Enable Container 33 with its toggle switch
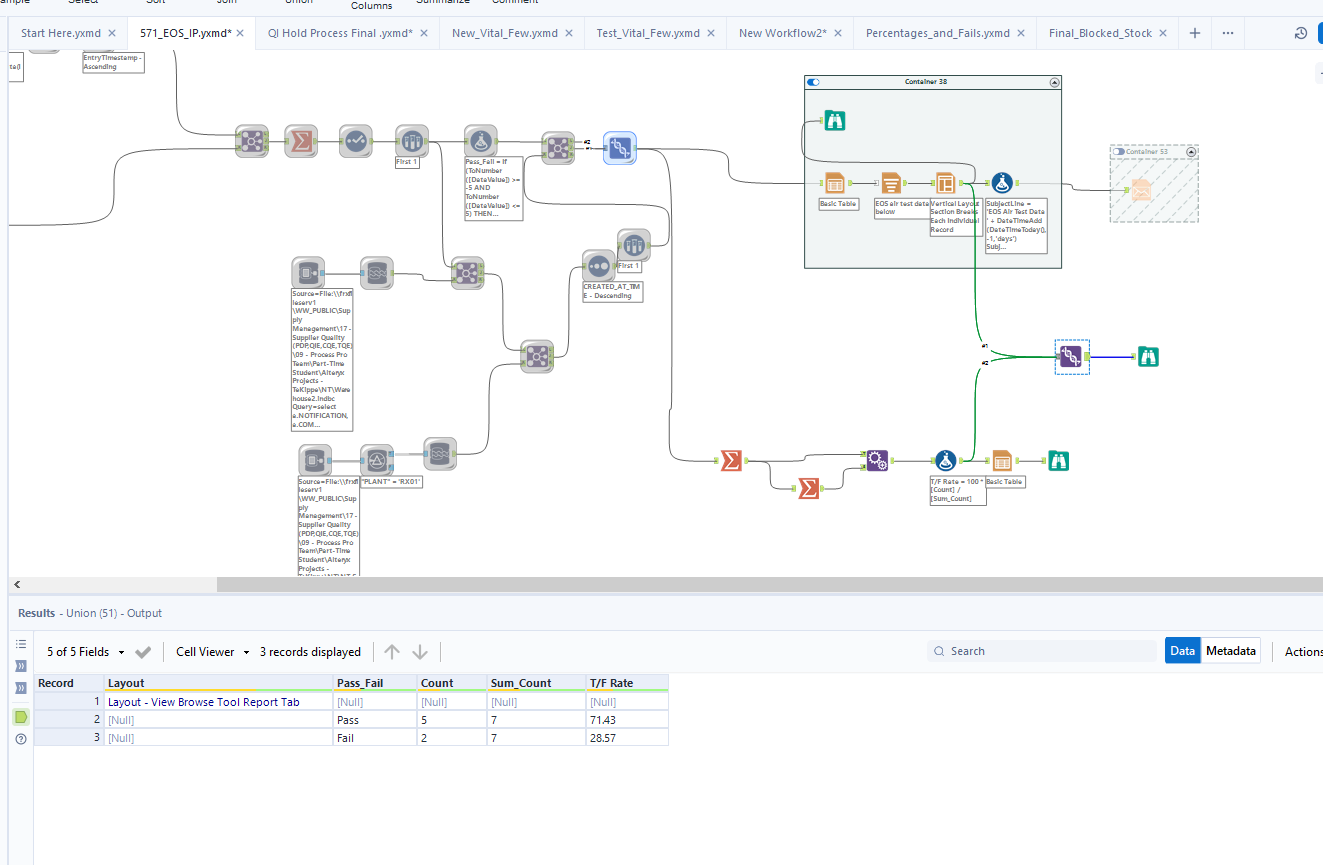1323x865 pixels. (1117, 152)
